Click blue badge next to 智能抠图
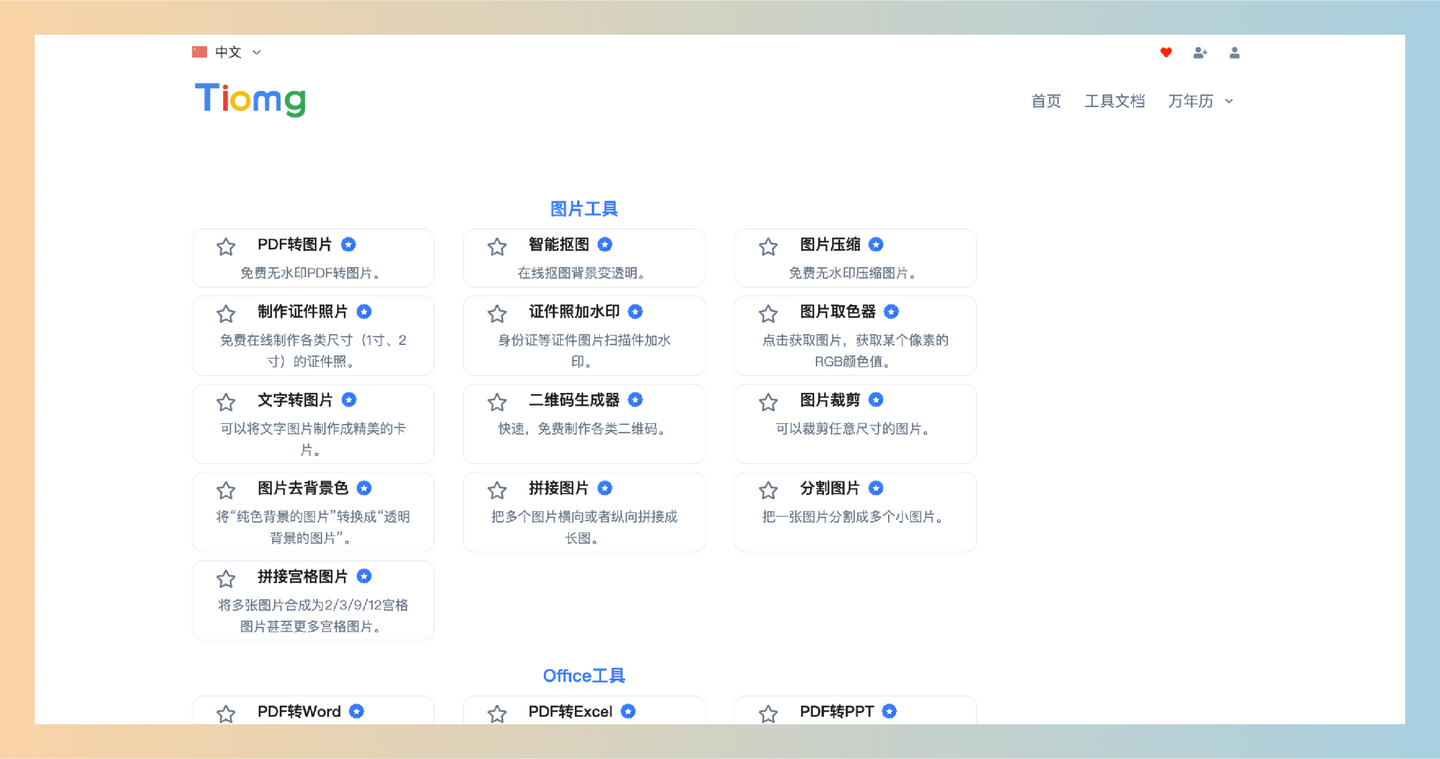This screenshot has height=759, width=1440. [605, 244]
